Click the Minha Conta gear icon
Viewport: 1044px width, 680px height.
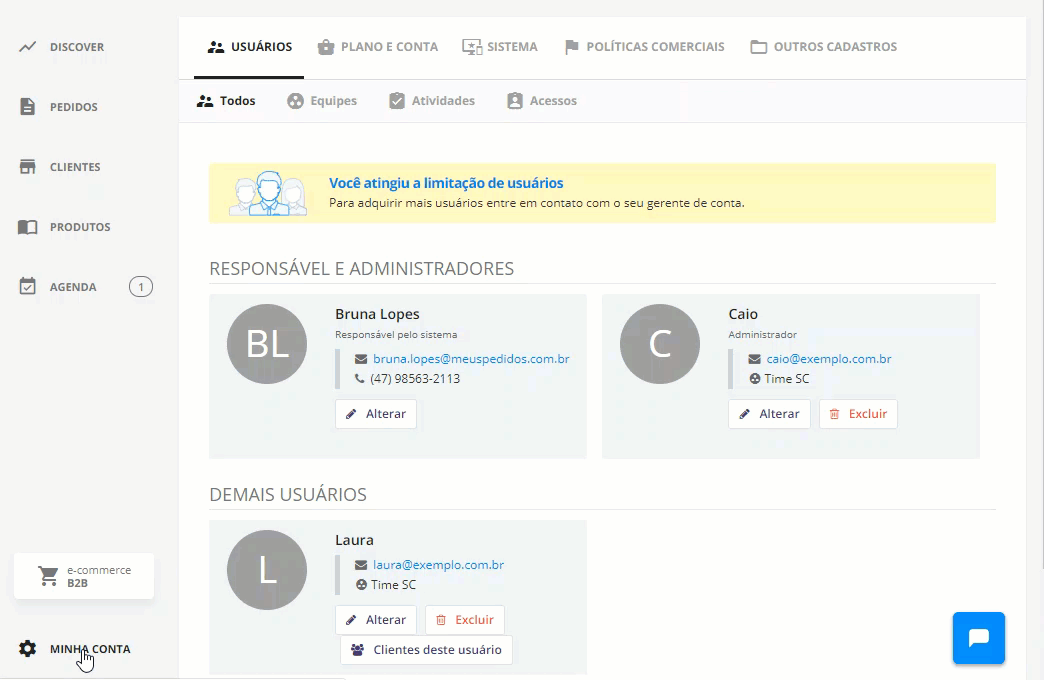click(27, 649)
